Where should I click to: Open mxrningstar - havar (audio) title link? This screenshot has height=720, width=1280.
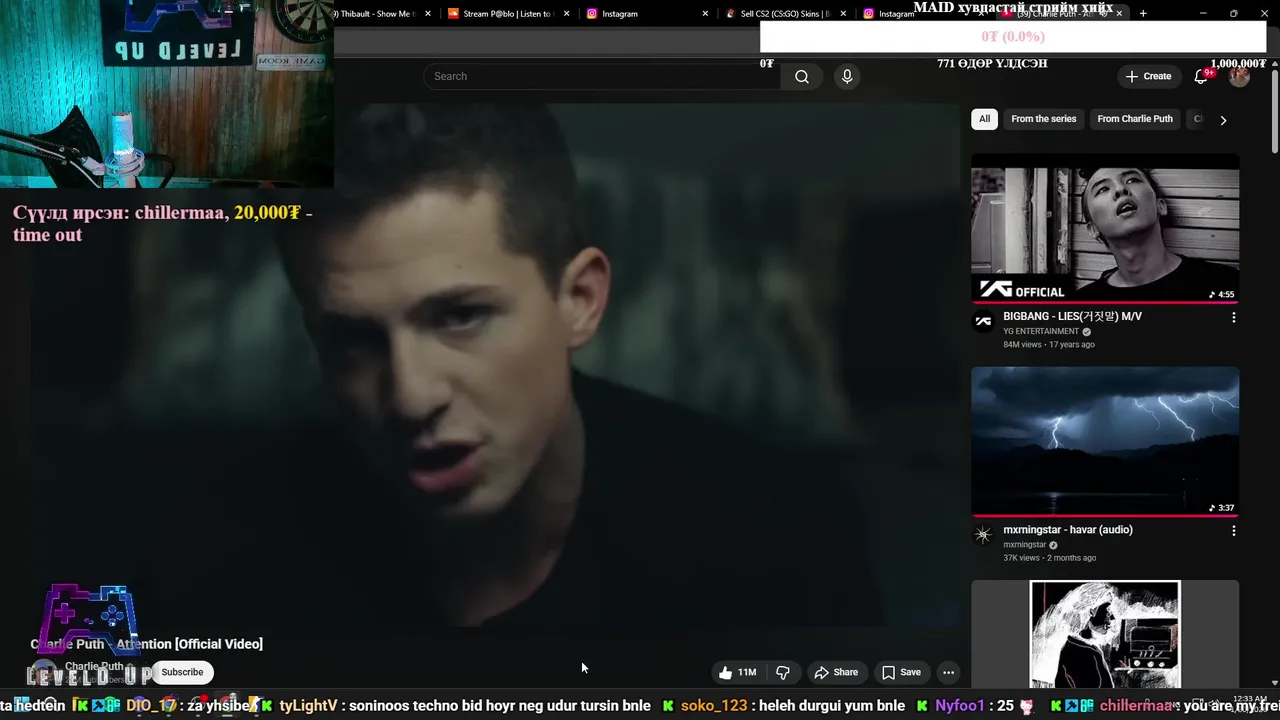1068,530
